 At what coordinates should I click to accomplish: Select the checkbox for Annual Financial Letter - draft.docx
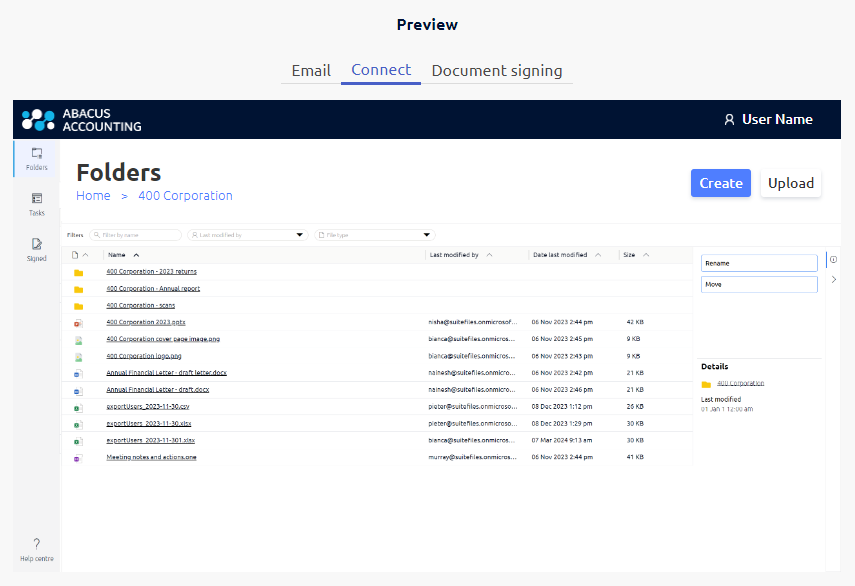[x=78, y=389]
